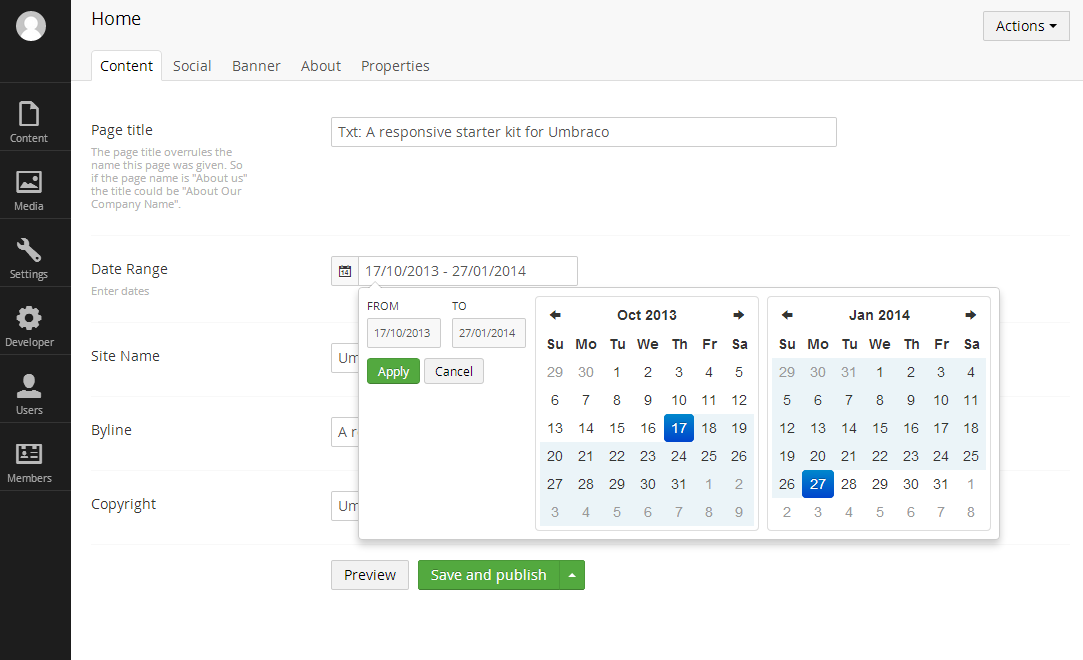The width and height of the screenshot is (1083, 660).
Task: Click the user avatar at top left
Action: click(31, 27)
